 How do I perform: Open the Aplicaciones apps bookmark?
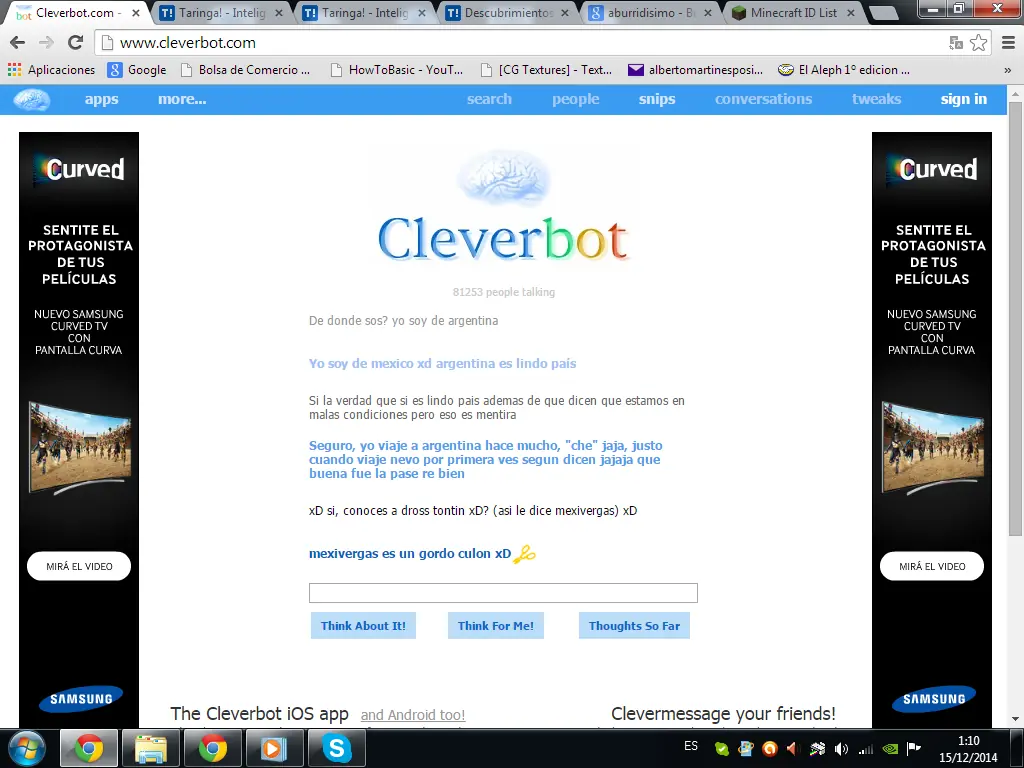pyautogui.click(x=52, y=70)
